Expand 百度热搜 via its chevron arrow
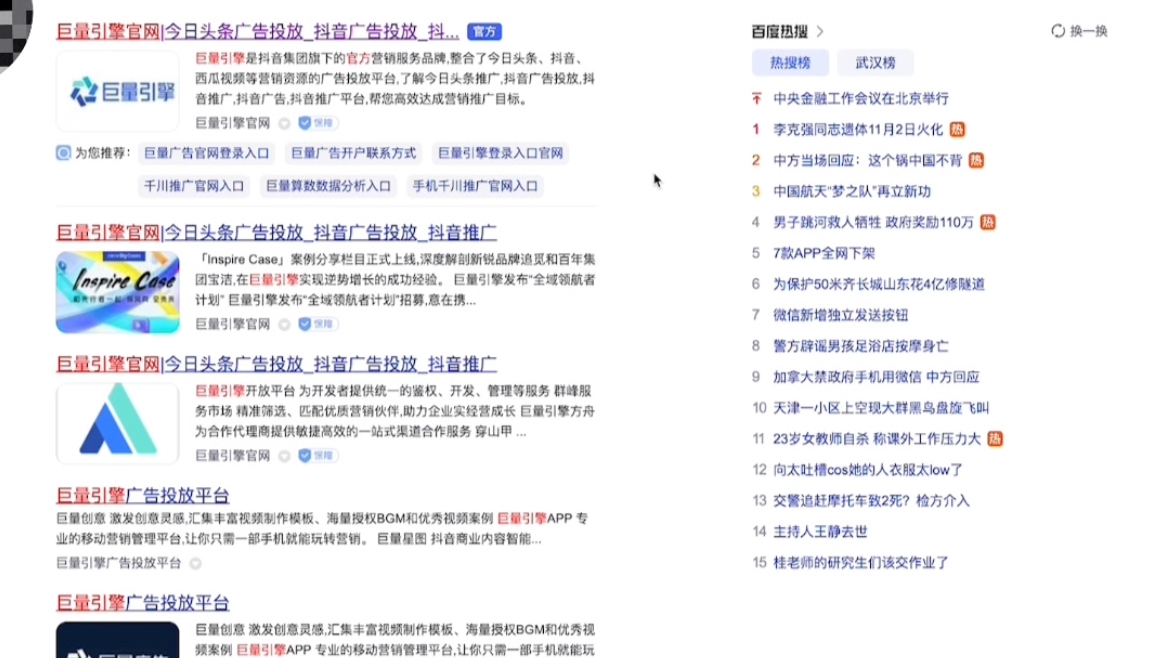The width and height of the screenshot is (1166, 658). [820, 30]
